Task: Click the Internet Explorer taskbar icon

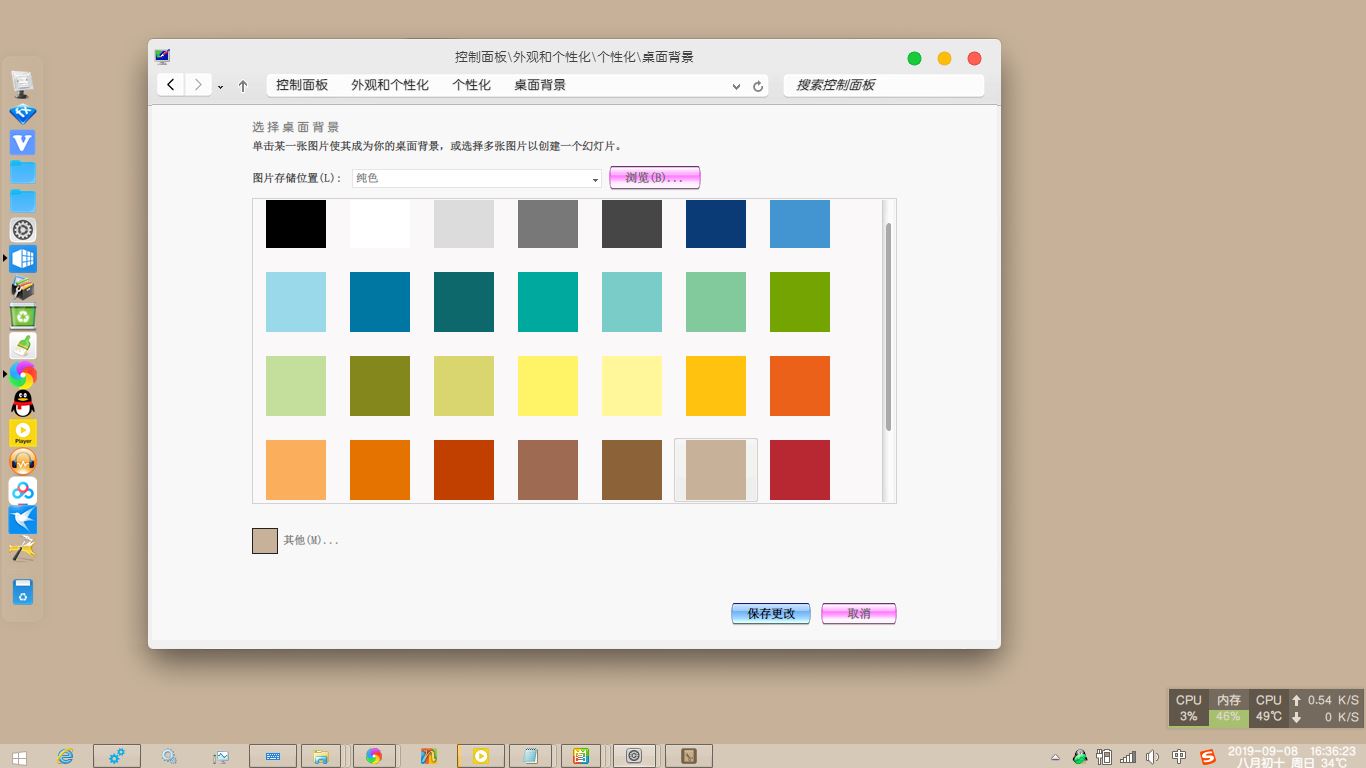Action: click(x=66, y=756)
